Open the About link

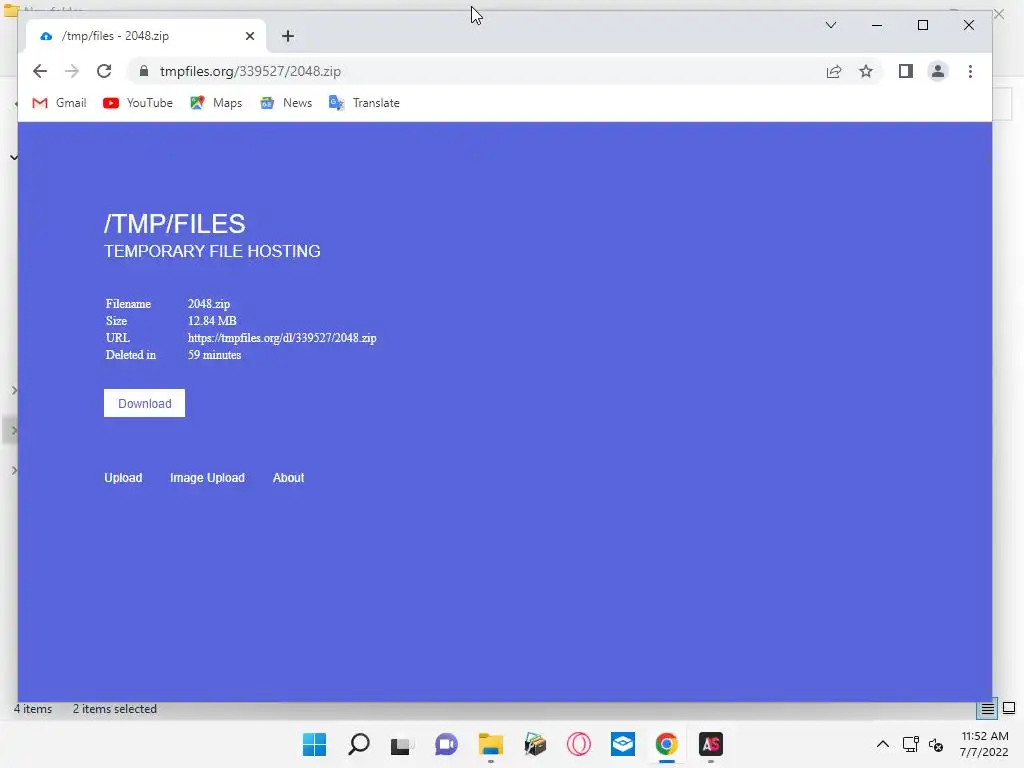coord(288,477)
